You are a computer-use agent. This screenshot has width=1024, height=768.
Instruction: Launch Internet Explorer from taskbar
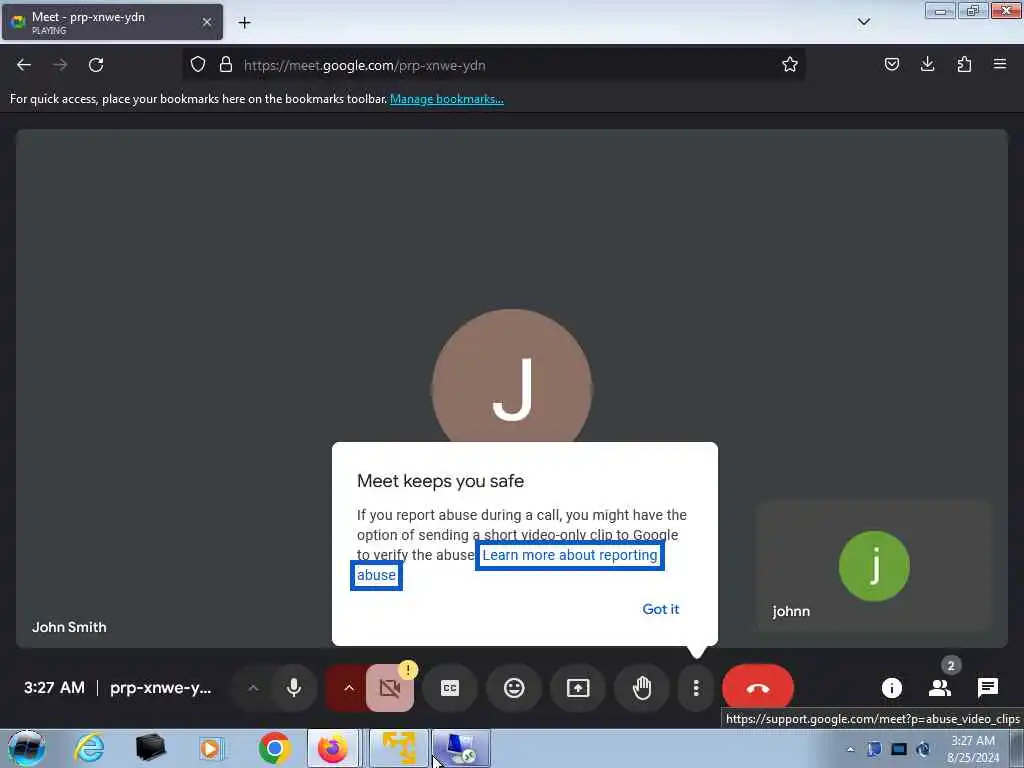pyautogui.click(x=89, y=748)
